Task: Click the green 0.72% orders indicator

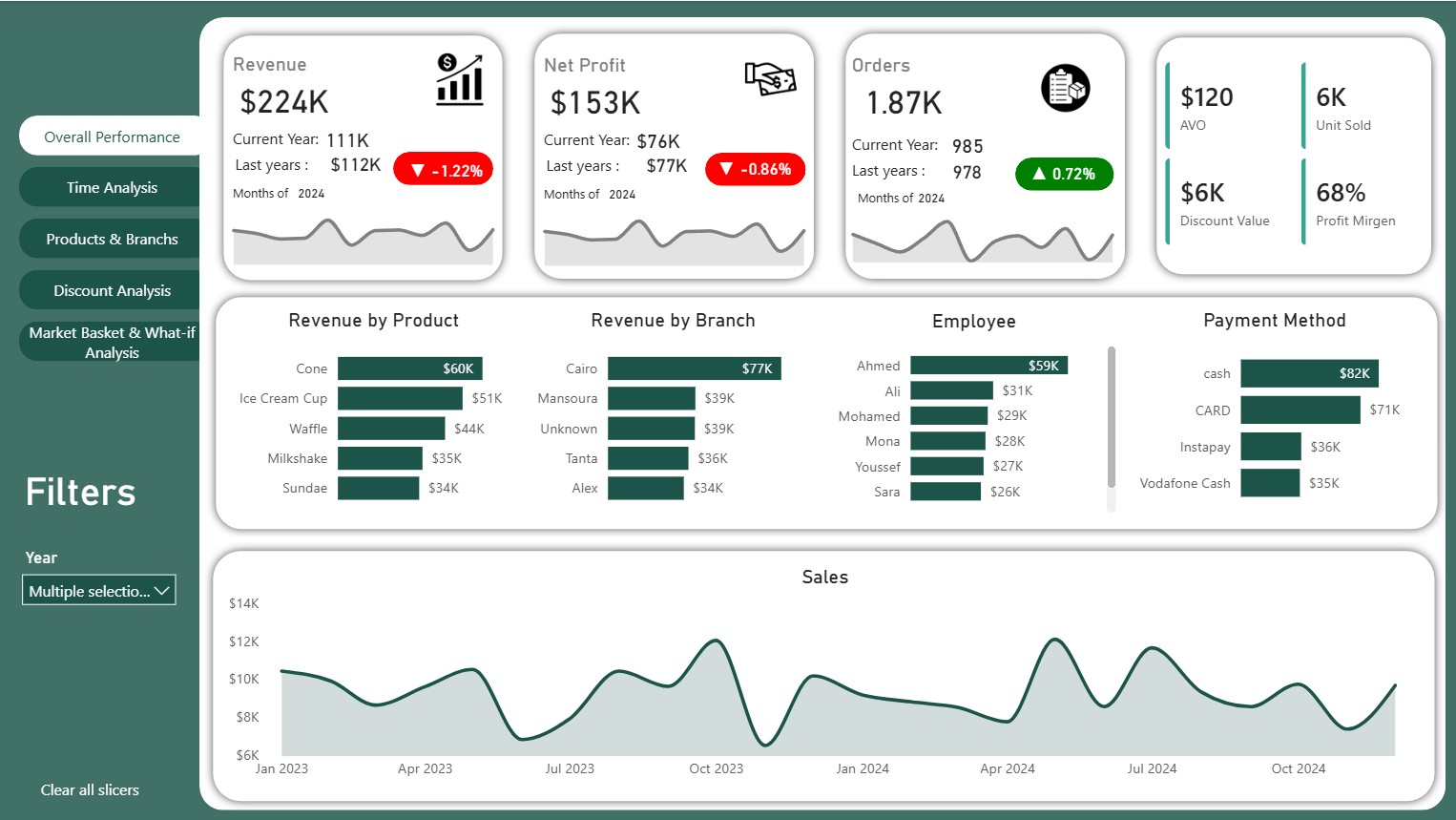Action: point(1064,174)
